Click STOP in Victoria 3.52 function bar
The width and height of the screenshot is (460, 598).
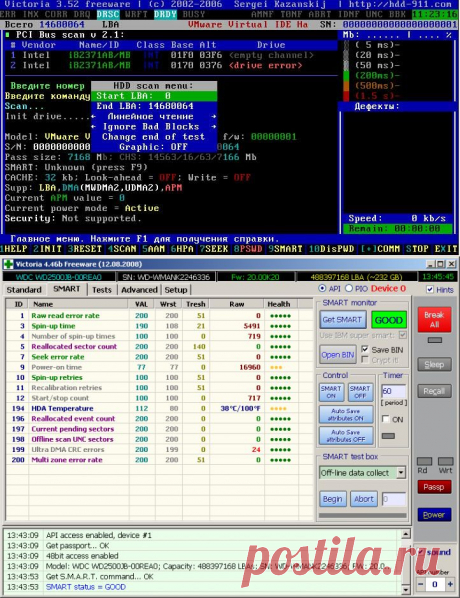pos(417,249)
